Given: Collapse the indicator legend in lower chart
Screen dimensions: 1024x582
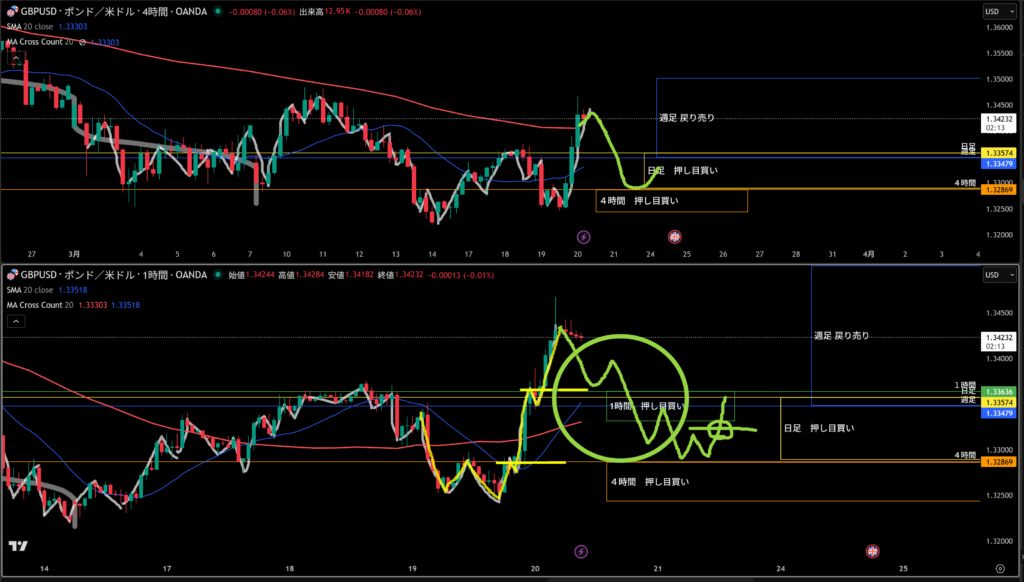Looking at the screenshot, I should tap(16, 321).
